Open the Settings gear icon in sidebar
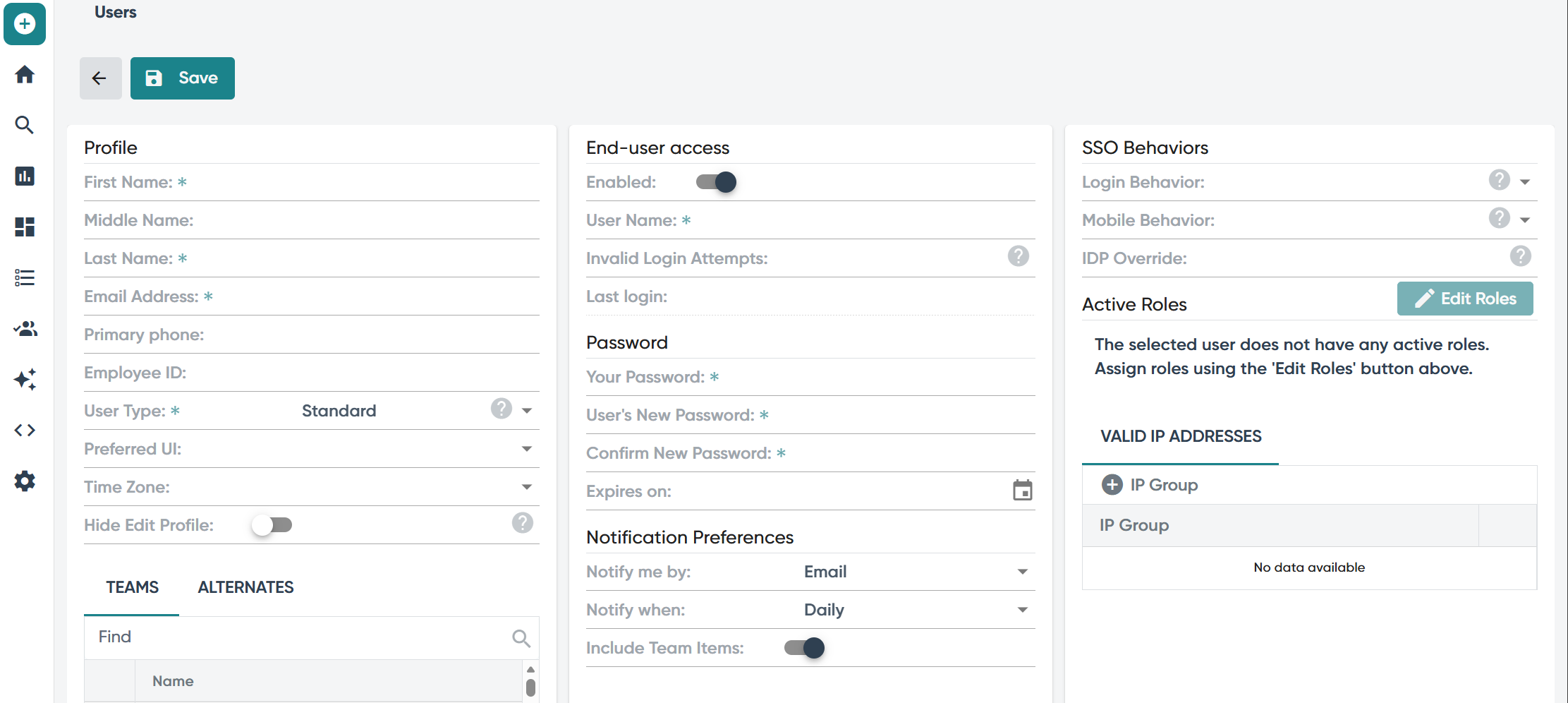1568x703 pixels. click(x=25, y=481)
